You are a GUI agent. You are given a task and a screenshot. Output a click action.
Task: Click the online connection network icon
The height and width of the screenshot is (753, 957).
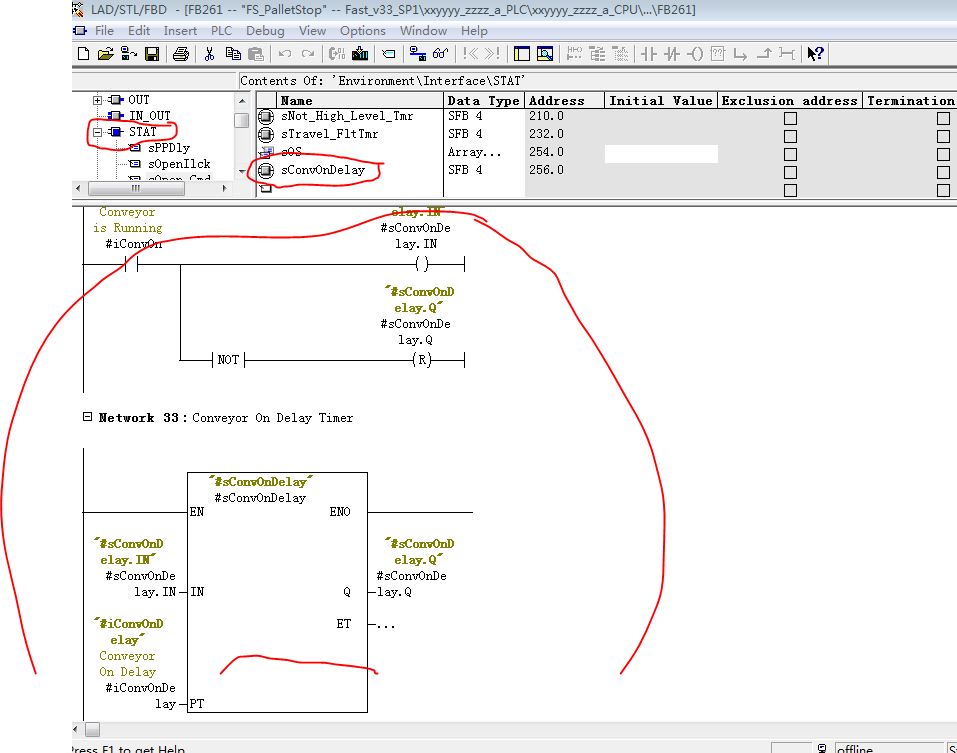(417, 54)
